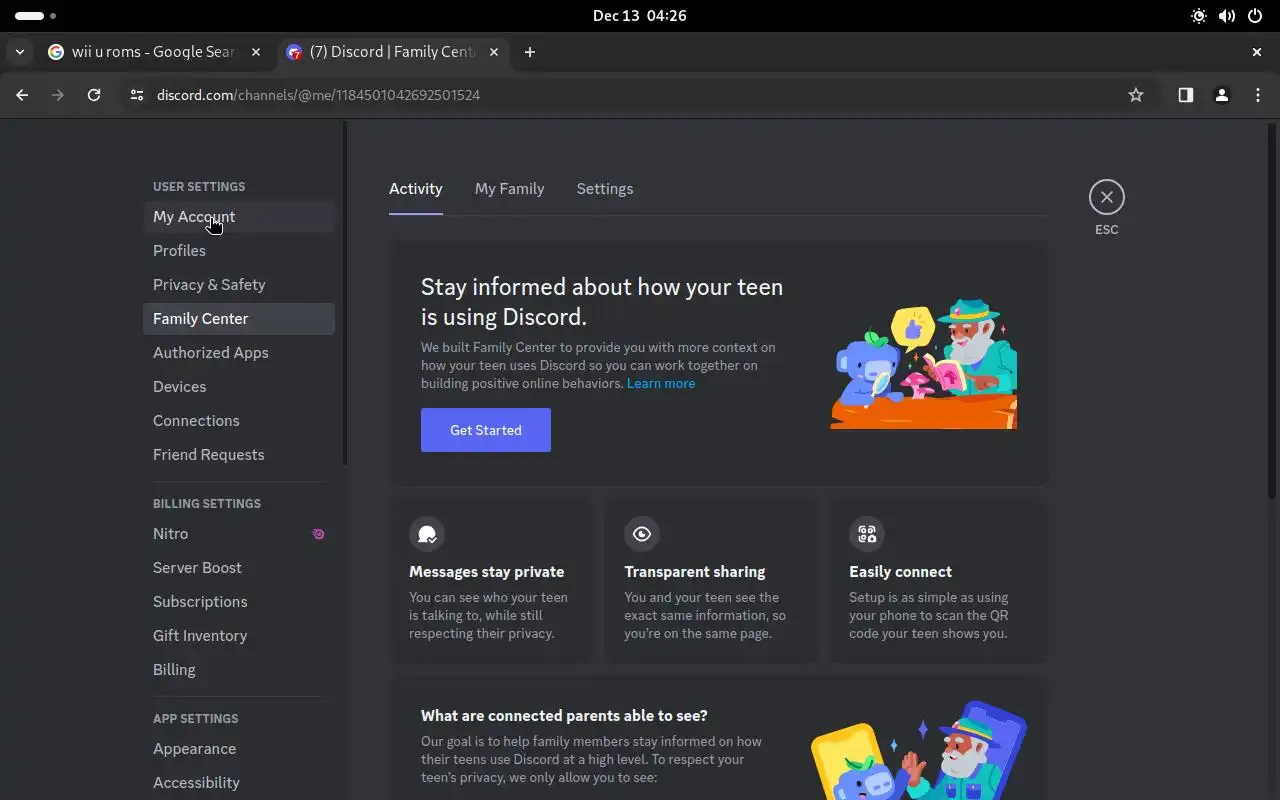Click the settings sidebar scrollbar

(345, 292)
